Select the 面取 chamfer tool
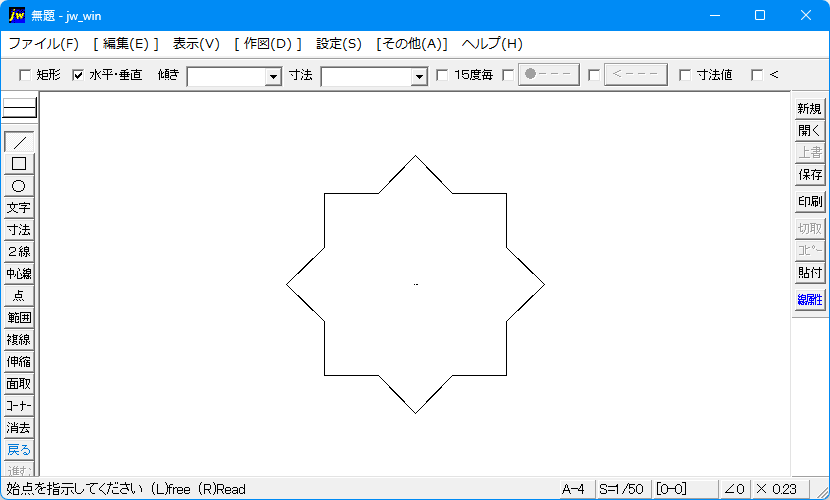Image resolution: width=830 pixels, height=500 pixels. tap(19, 384)
